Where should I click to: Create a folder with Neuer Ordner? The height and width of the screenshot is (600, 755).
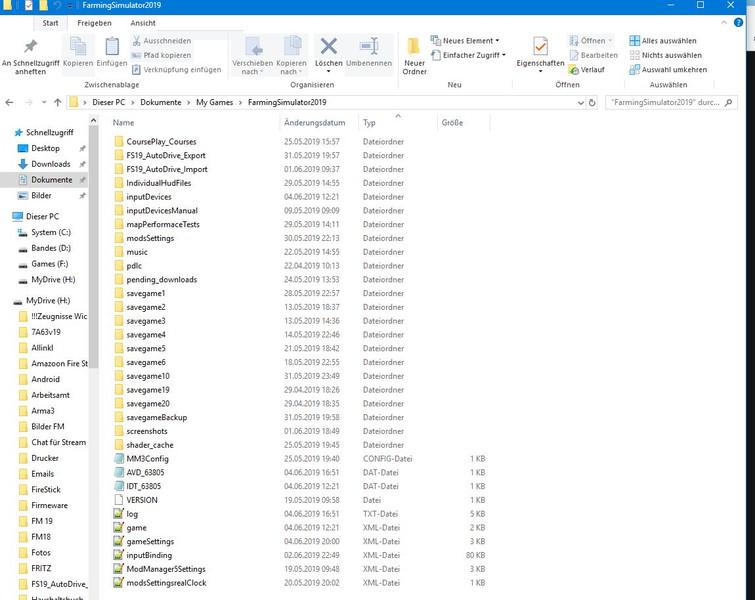[414, 54]
